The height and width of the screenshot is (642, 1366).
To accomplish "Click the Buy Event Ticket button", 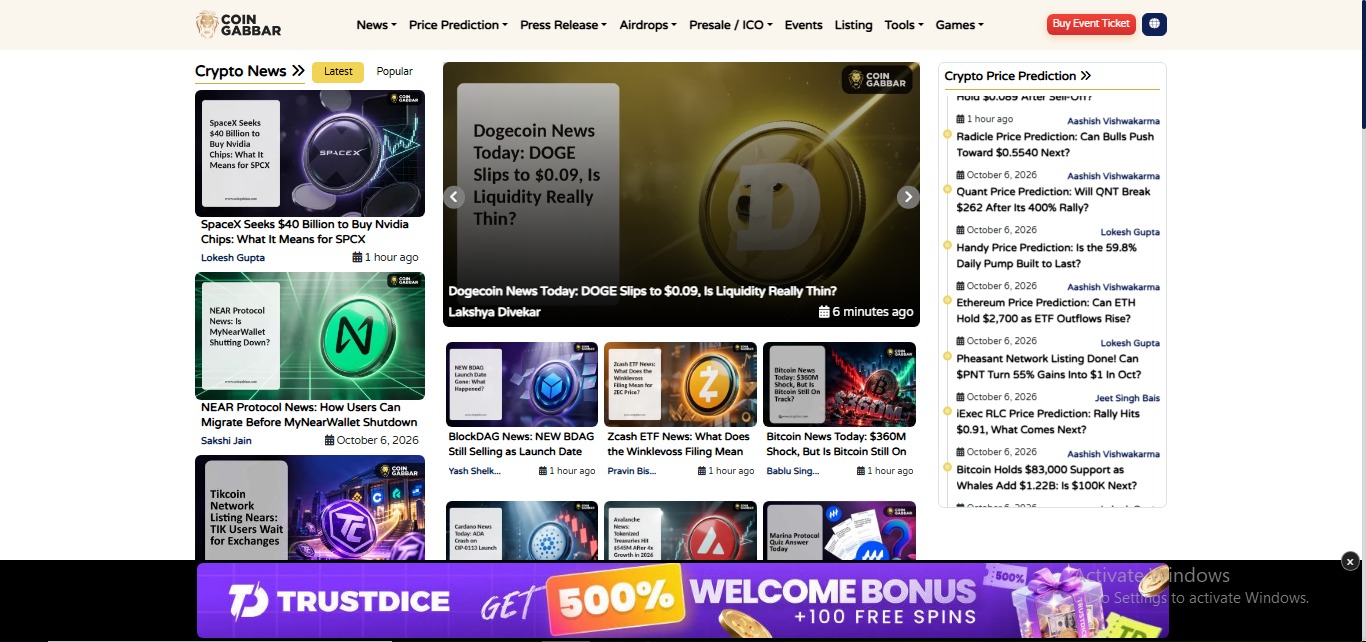I will pyautogui.click(x=1091, y=24).
